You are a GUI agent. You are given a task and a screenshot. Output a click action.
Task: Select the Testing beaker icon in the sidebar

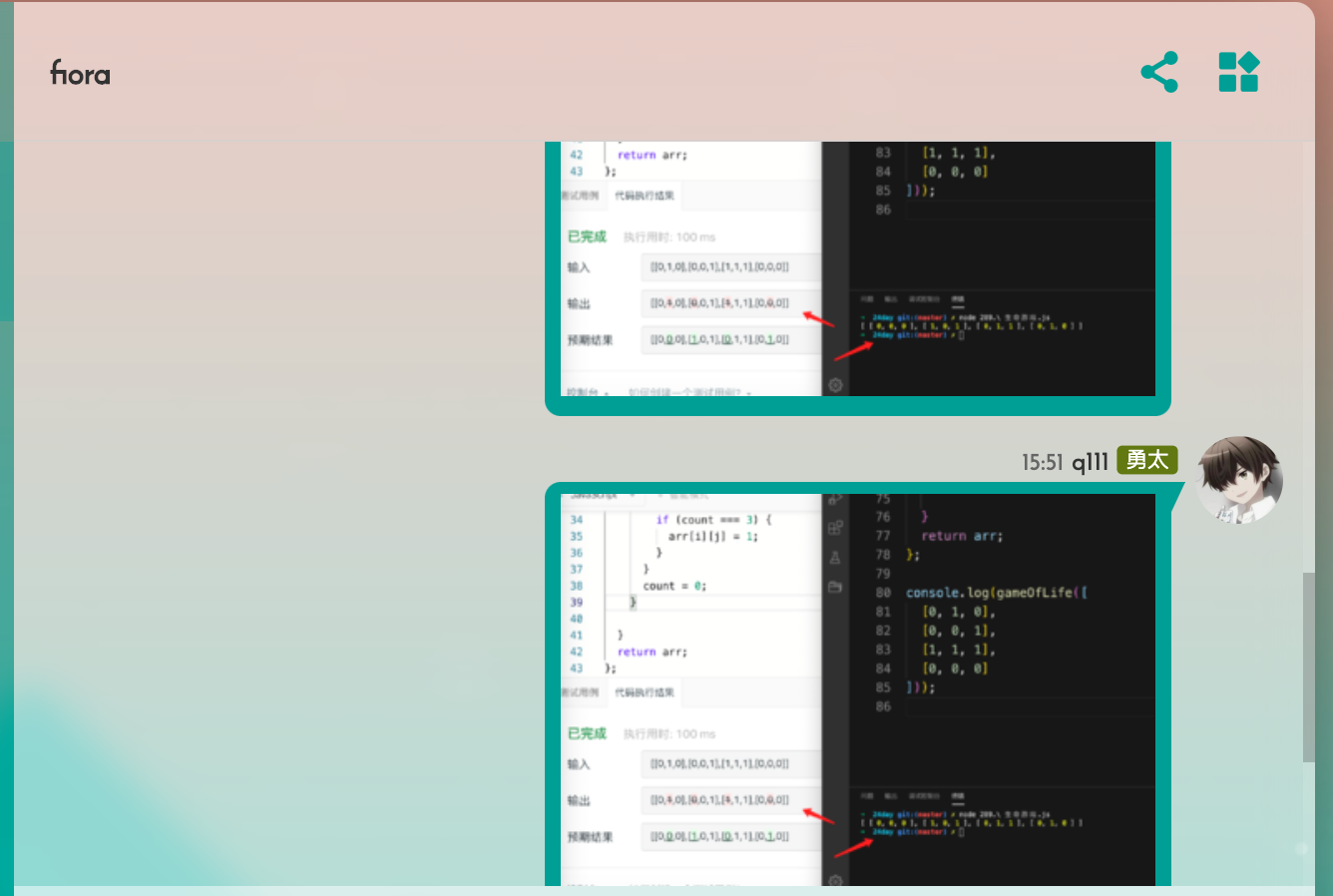[x=835, y=557]
